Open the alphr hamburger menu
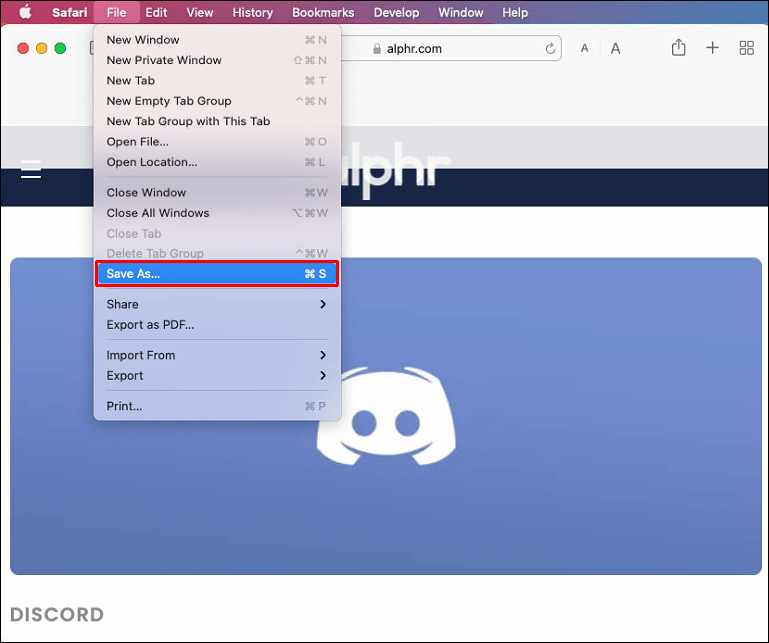769x643 pixels. tap(31, 169)
